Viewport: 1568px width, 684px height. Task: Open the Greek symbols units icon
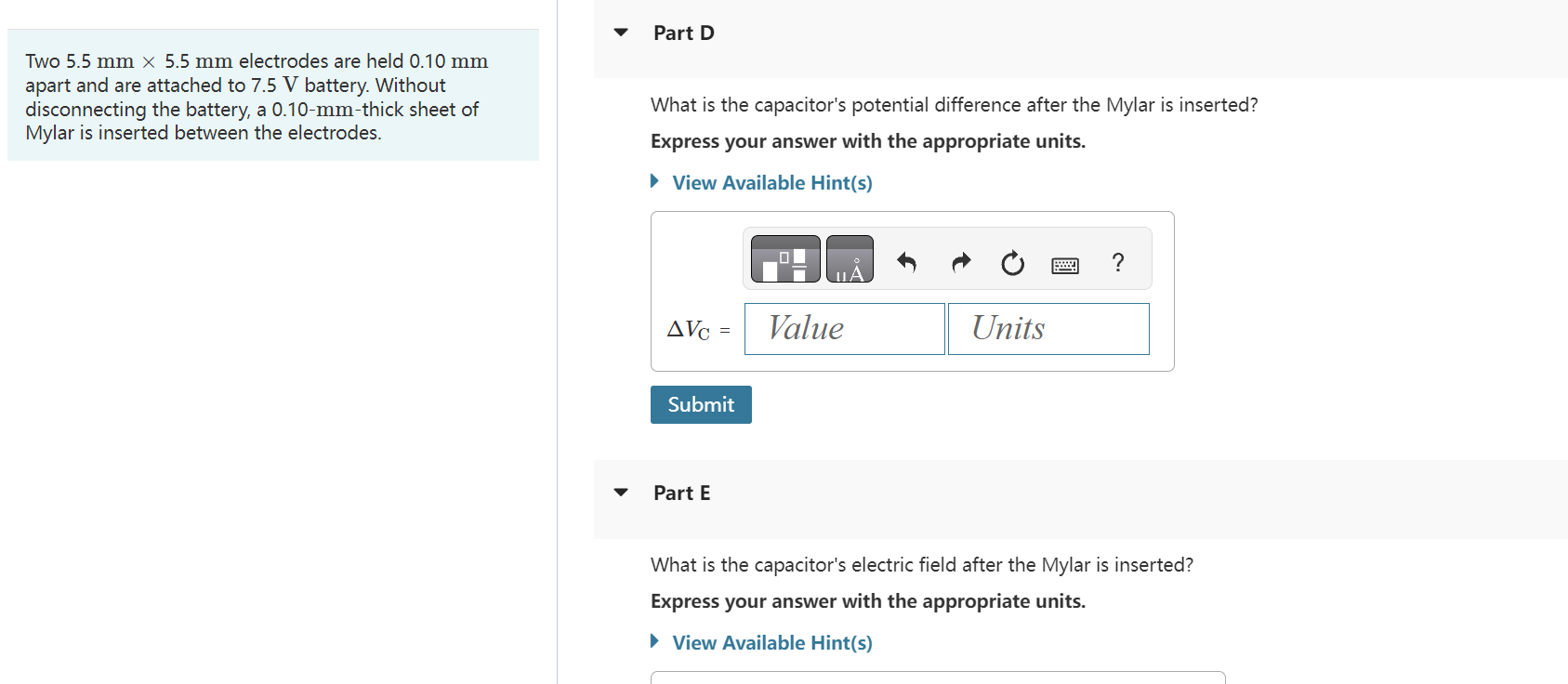pyautogui.click(x=850, y=259)
